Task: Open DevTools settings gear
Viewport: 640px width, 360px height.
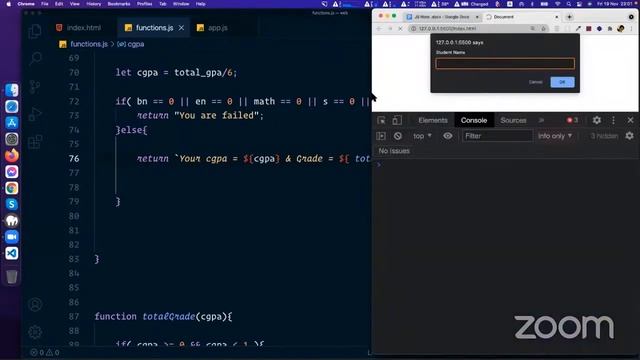Action: [596, 120]
